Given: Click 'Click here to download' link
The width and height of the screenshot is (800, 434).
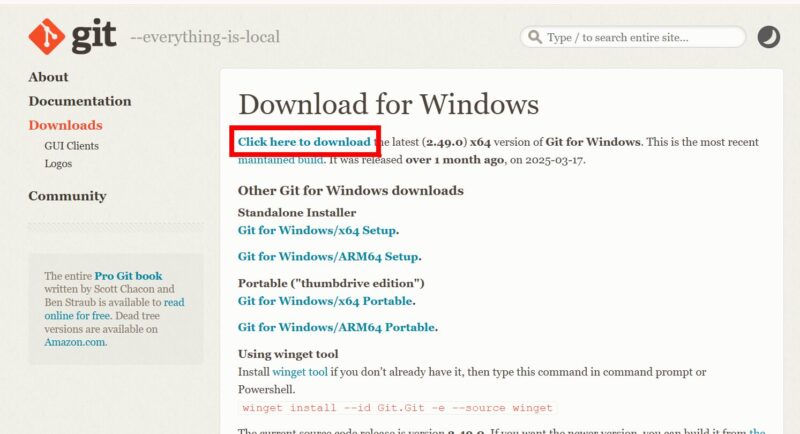Looking at the screenshot, I should [x=304, y=142].
